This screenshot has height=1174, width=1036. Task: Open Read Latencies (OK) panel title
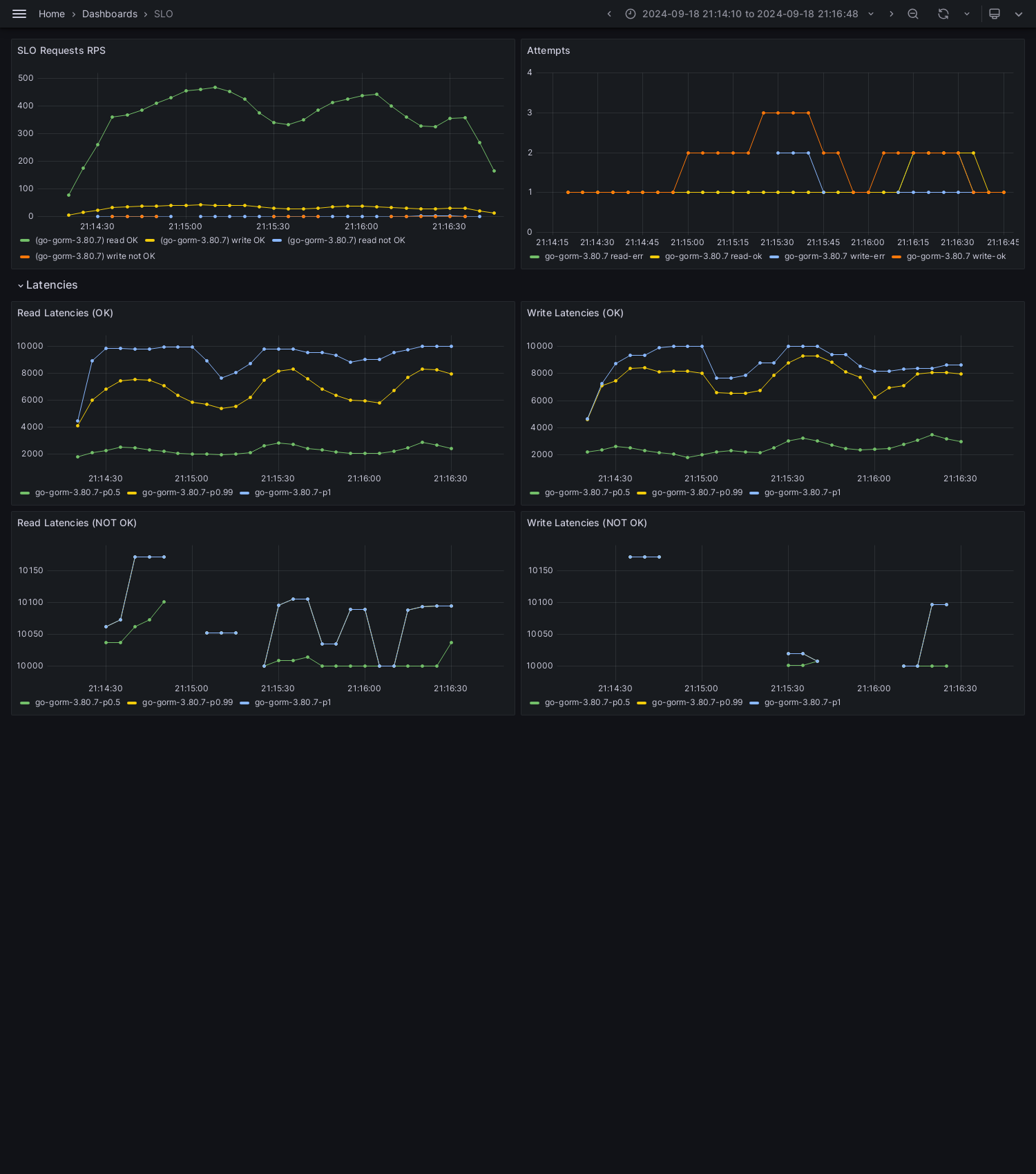tap(65, 313)
